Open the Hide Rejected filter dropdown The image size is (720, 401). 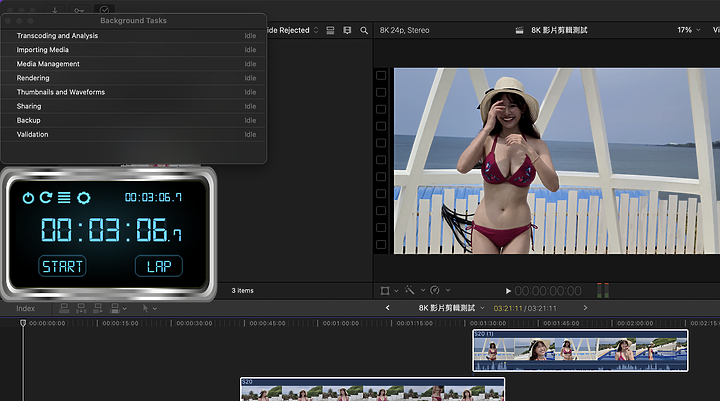tap(293, 30)
